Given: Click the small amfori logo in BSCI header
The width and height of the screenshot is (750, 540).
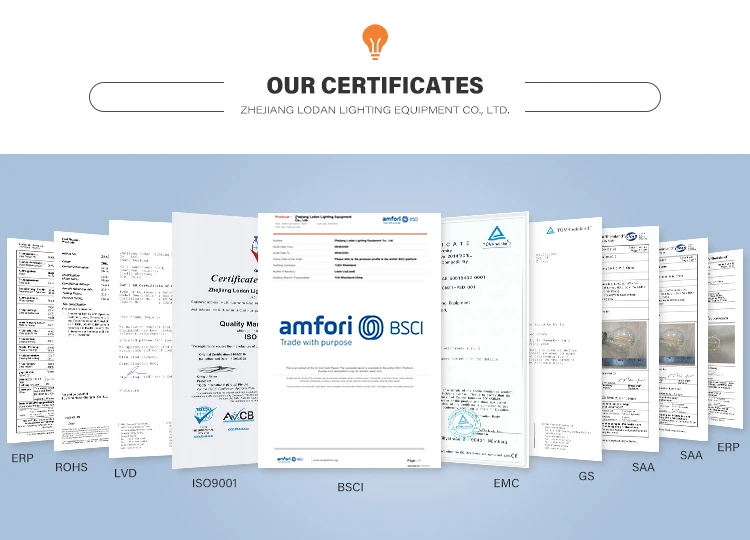Looking at the screenshot, I should click(x=400, y=220).
